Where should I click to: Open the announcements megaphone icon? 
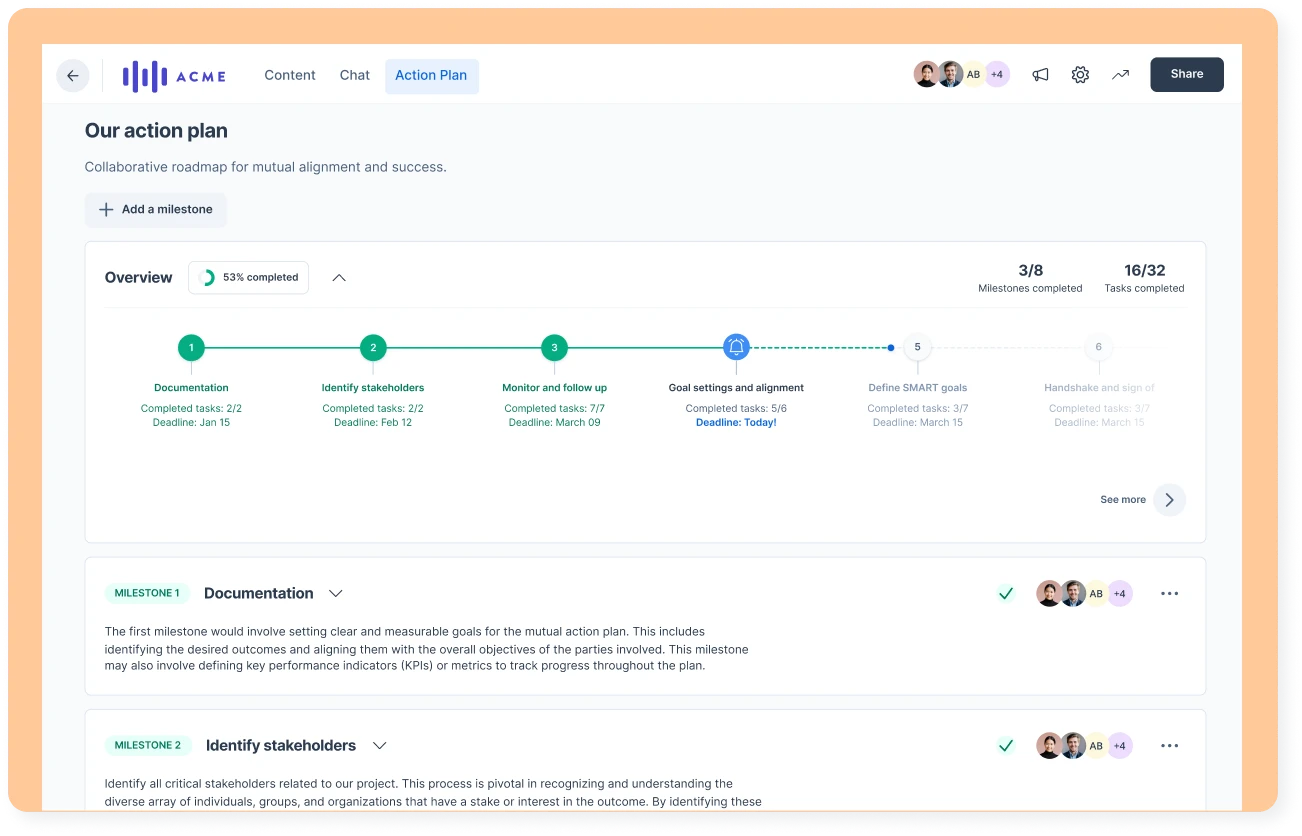[1040, 74]
